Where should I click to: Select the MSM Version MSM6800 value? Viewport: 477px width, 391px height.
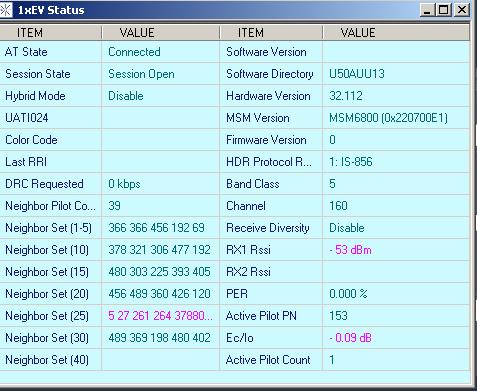[388, 118]
